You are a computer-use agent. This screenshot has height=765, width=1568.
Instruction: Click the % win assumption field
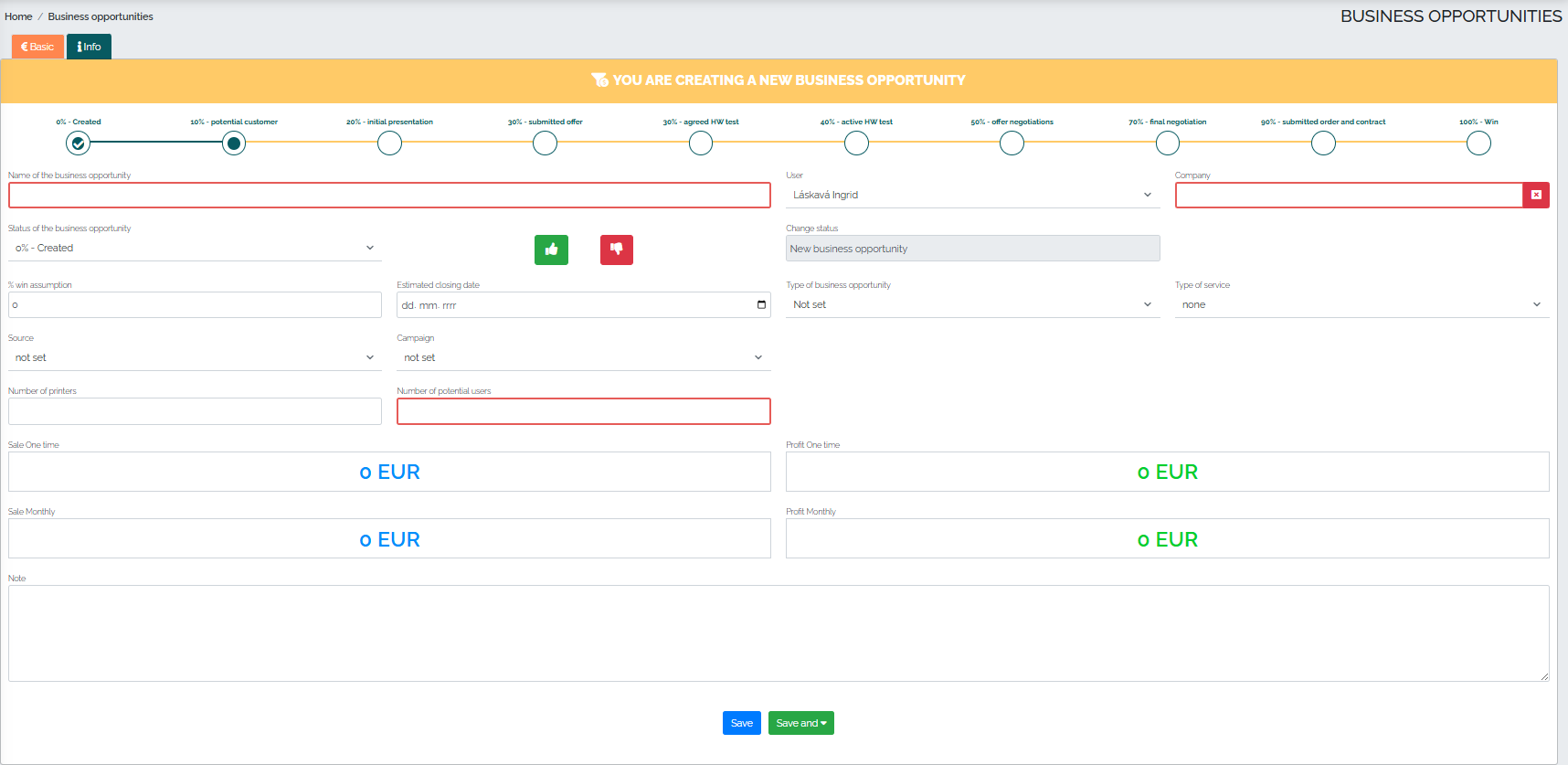tap(195, 304)
